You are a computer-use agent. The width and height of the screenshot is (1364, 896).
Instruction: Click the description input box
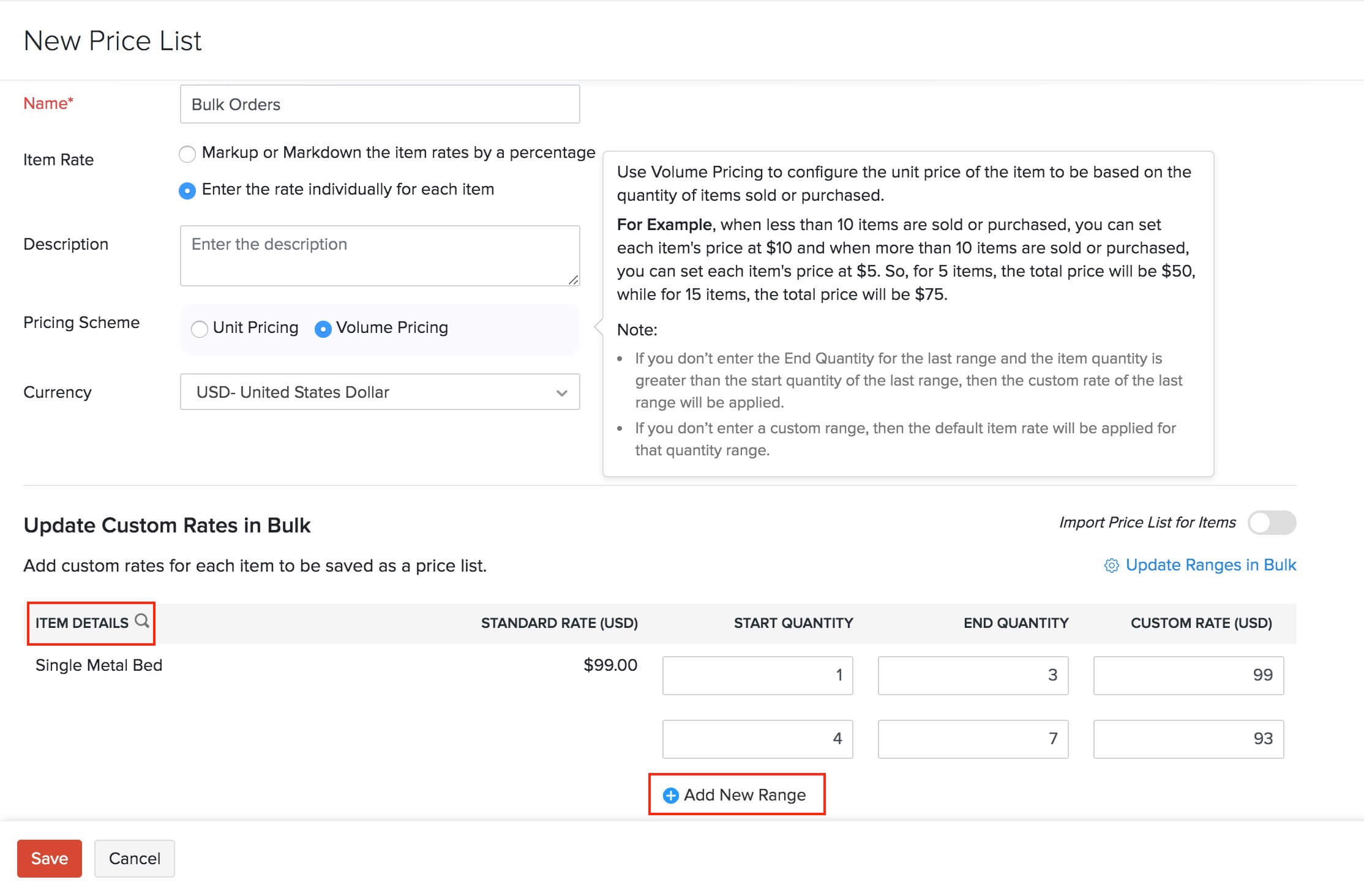tap(379, 254)
